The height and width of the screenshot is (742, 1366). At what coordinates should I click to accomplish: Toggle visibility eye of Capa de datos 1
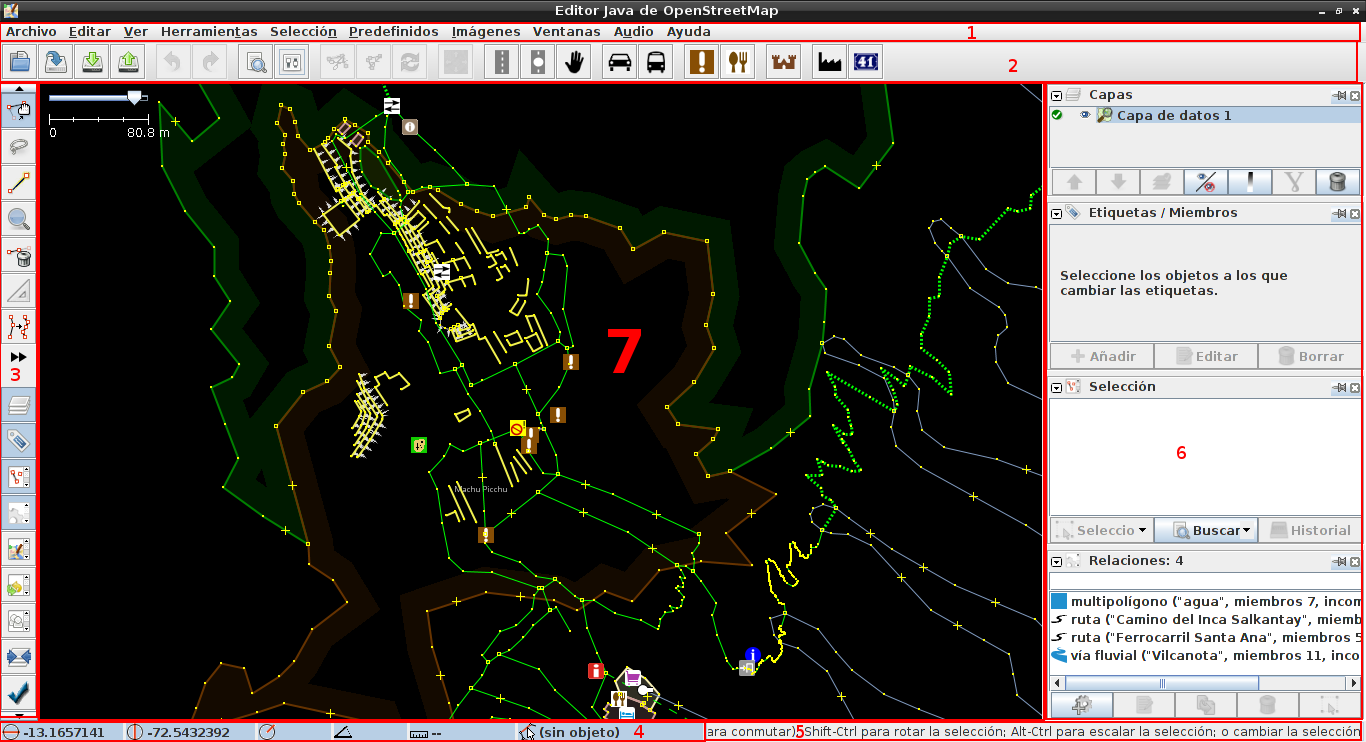point(1085,115)
